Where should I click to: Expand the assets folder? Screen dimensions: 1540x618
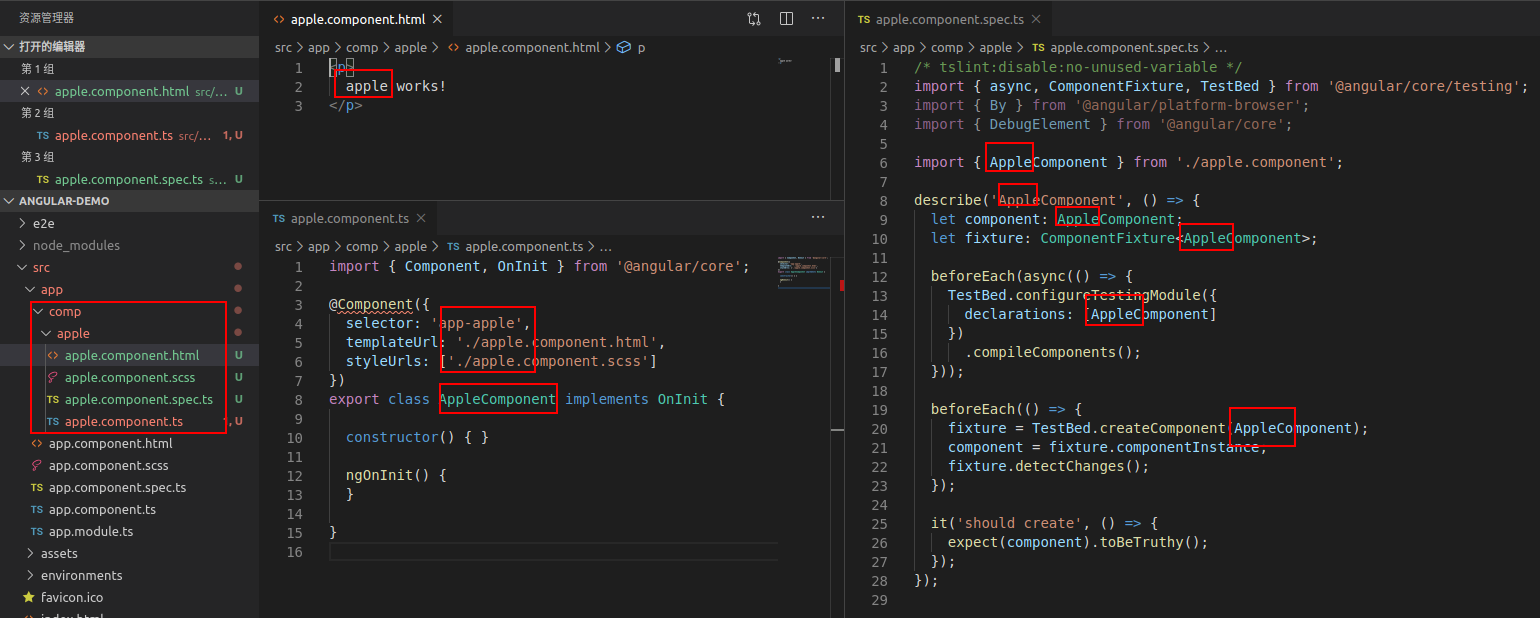(129, 553)
